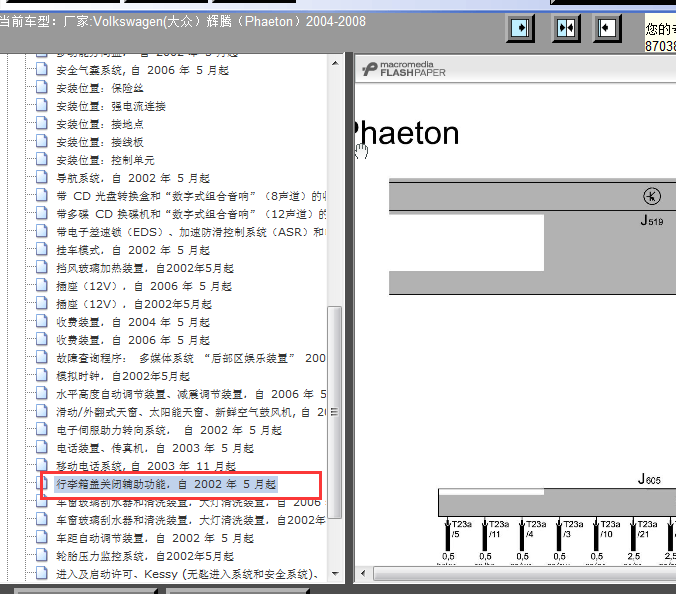Image resolution: width=676 pixels, height=594 pixels.
Task: Click connector pin label T23a /11
Action: [499, 529]
